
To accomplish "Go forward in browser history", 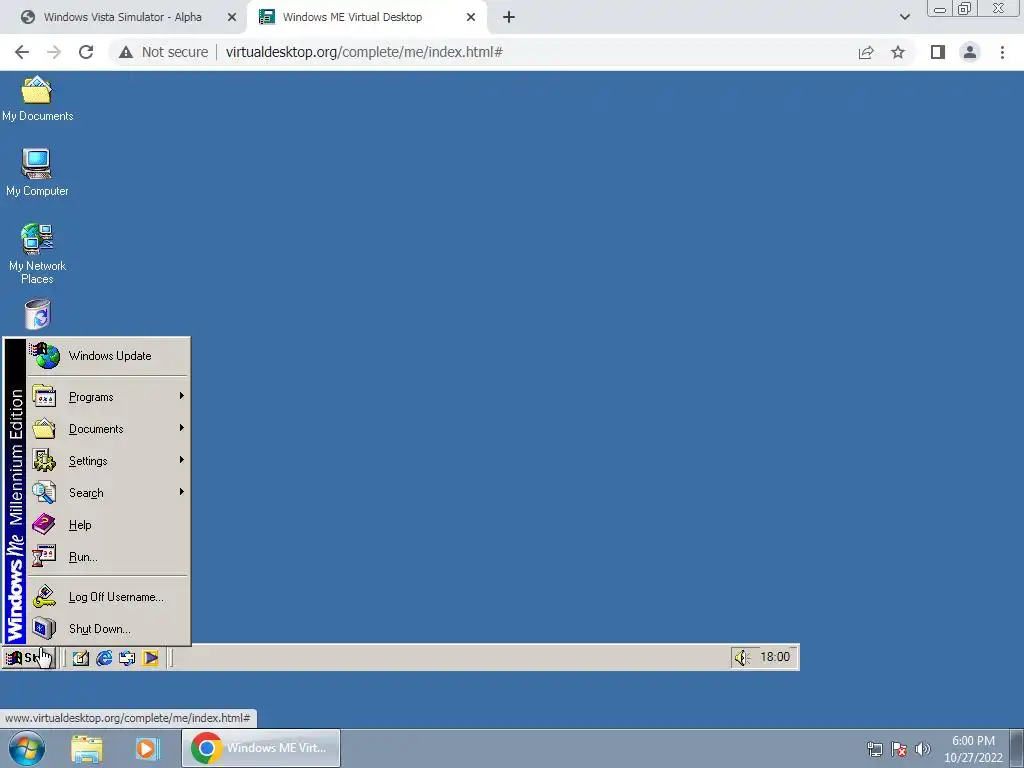I will click(54, 52).
